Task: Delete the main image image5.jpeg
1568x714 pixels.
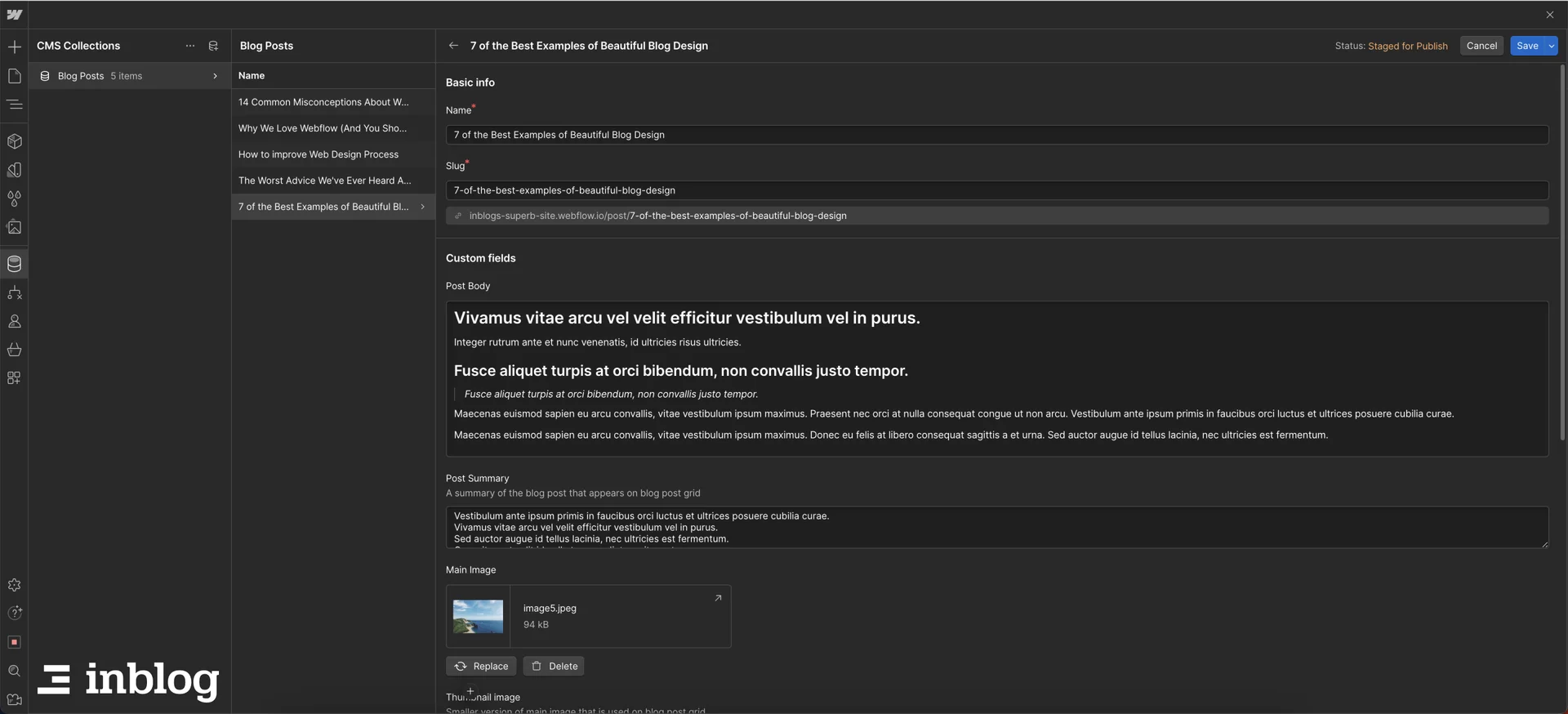Action: tap(554, 666)
